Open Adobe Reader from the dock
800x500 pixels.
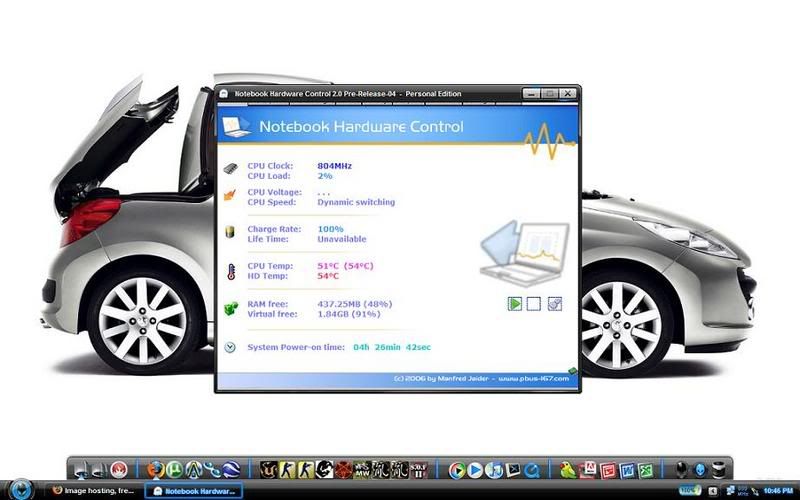tap(589, 469)
